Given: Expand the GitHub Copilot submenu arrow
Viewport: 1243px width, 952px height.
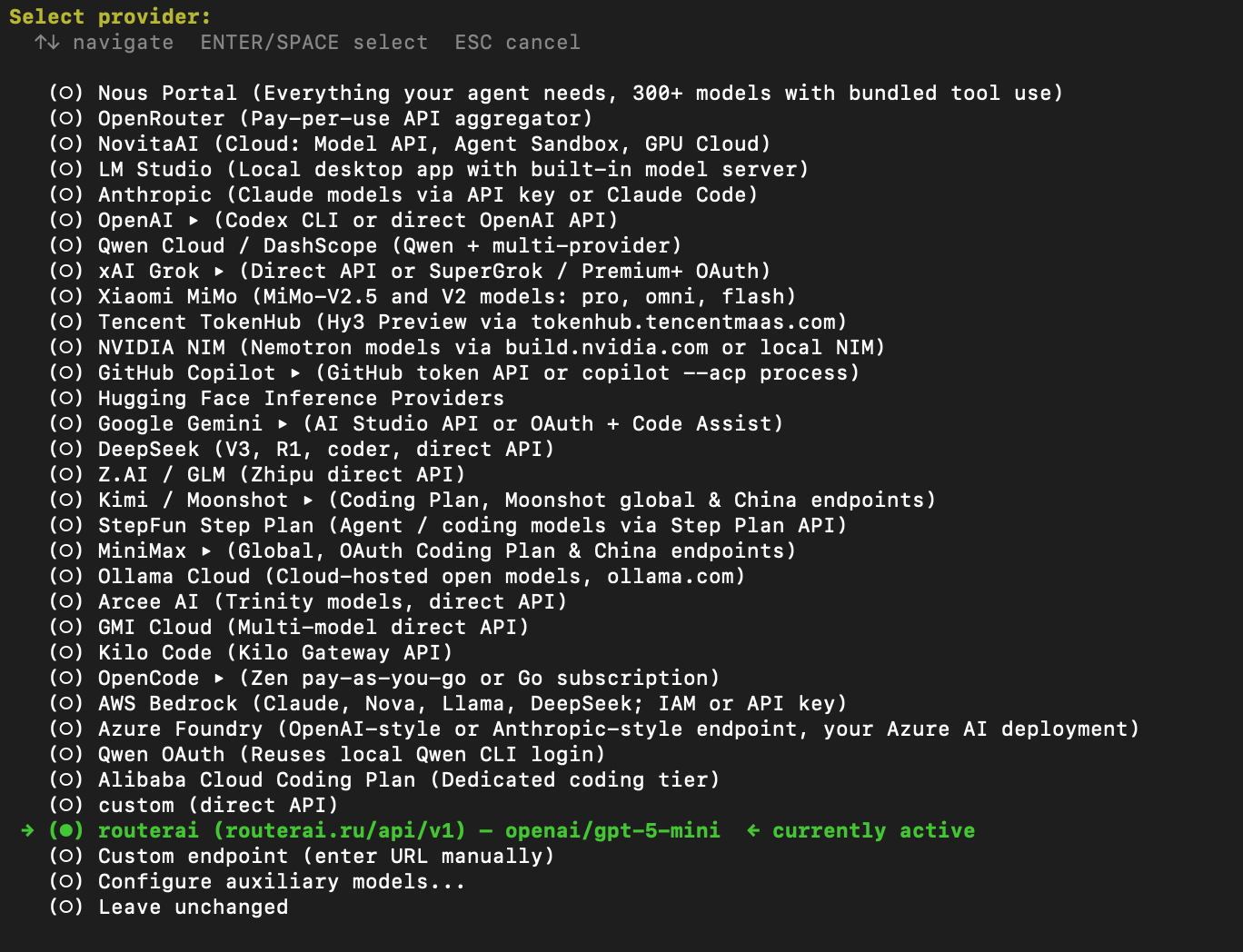Looking at the screenshot, I should [295, 373].
